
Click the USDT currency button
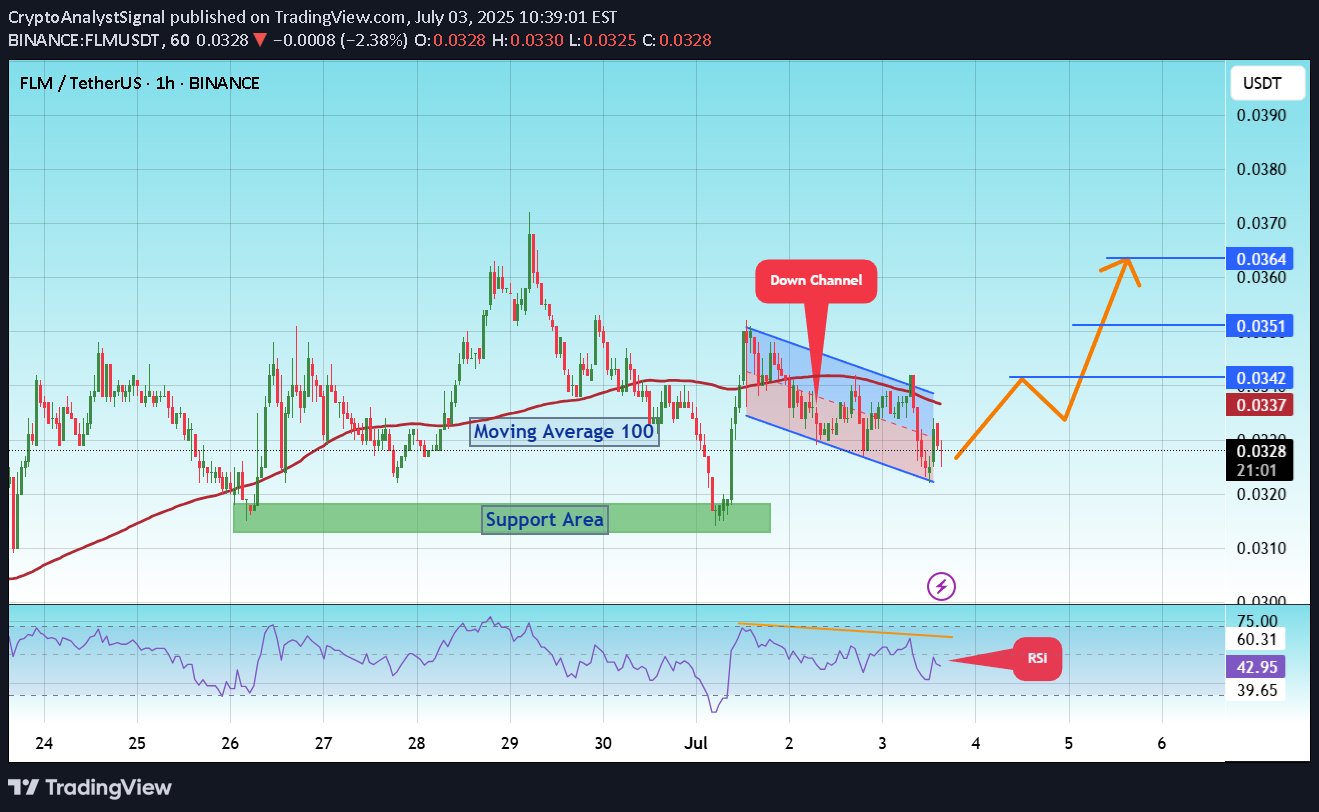click(1268, 84)
